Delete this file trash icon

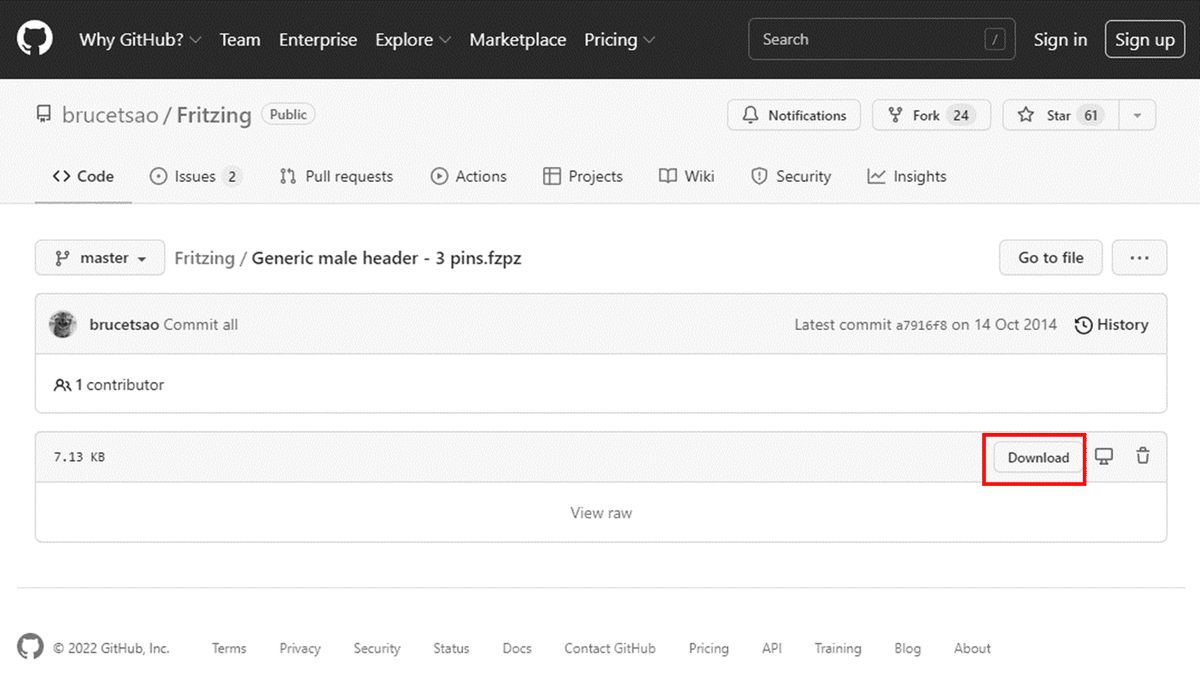point(1143,456)
